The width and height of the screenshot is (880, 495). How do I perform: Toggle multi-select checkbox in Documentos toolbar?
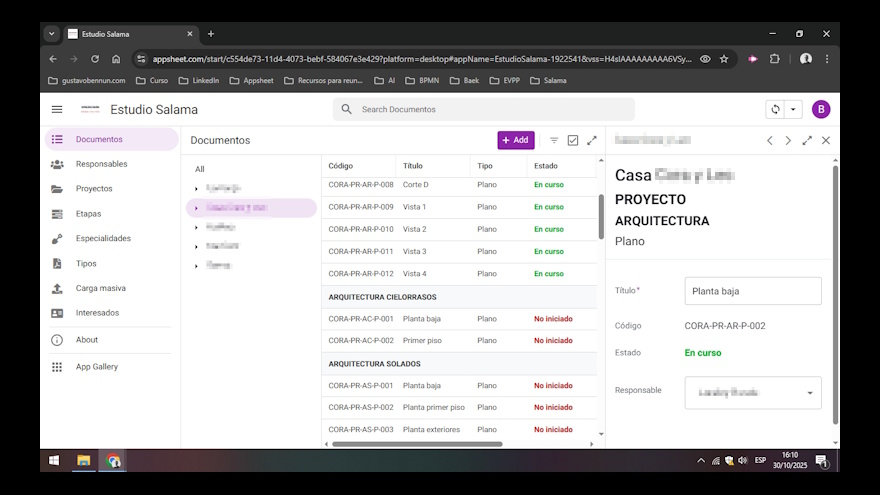pyautogui.click(x=573, y=141)
